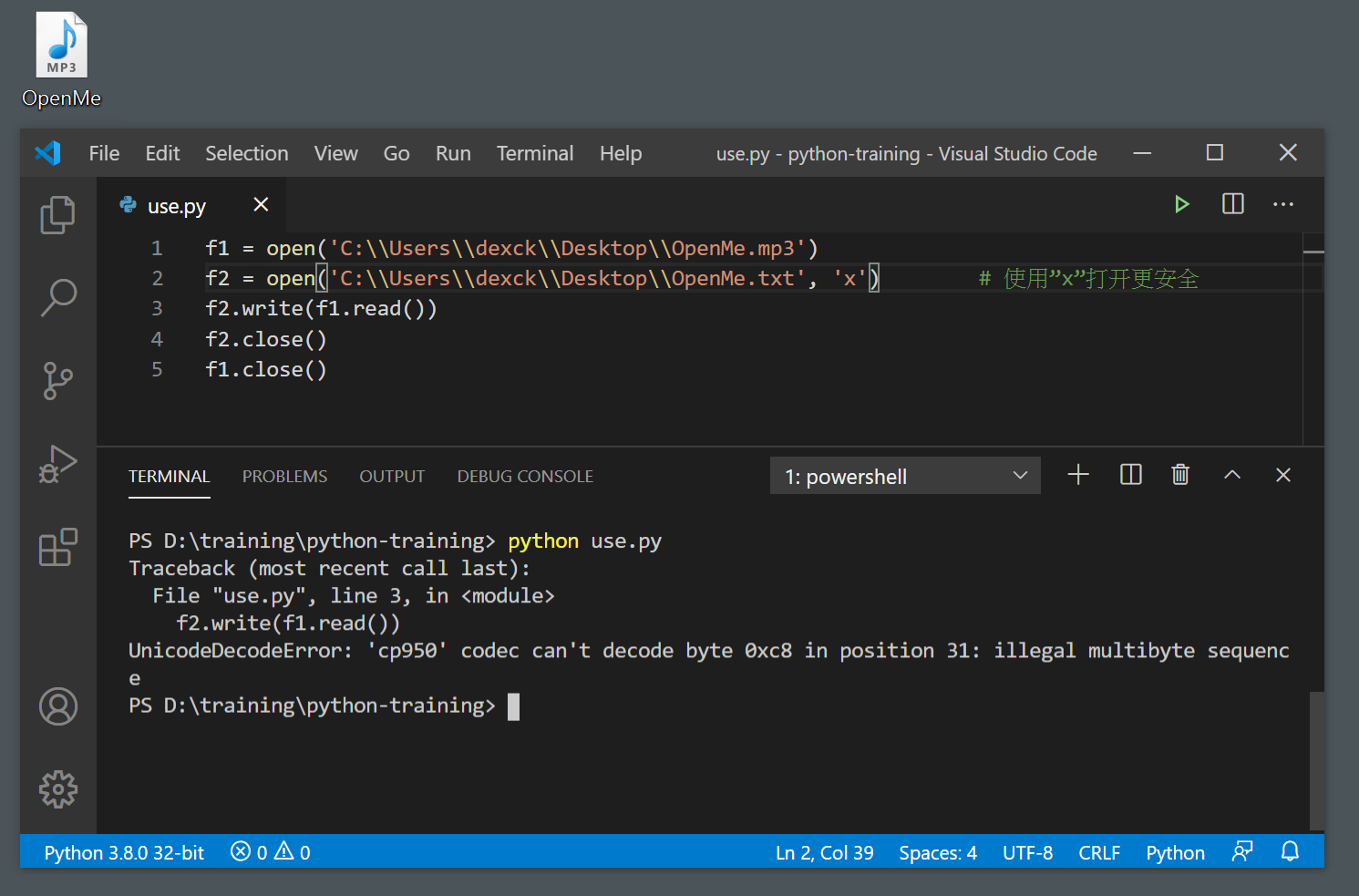Open the editor More Actions ellipsis
1359x896 pixels.
pos(1283,204)
